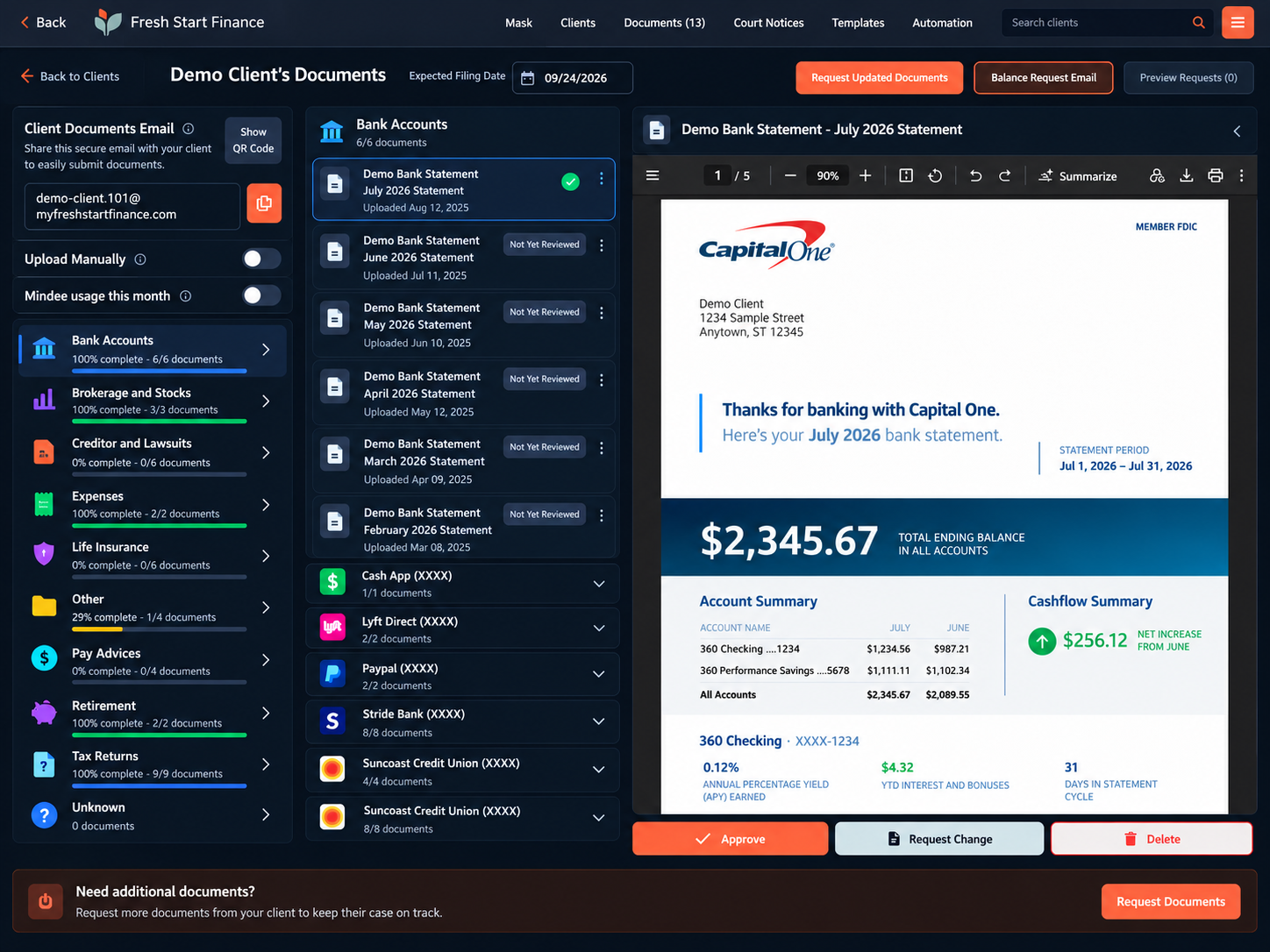Copy the client documents email address
Image resolution: width=1270 pixels, height=952 pixels.
tap(264, 203)
